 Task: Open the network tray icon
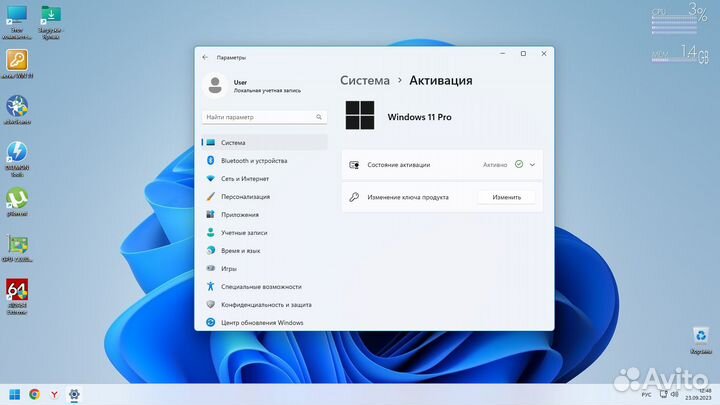coord(663,394)
